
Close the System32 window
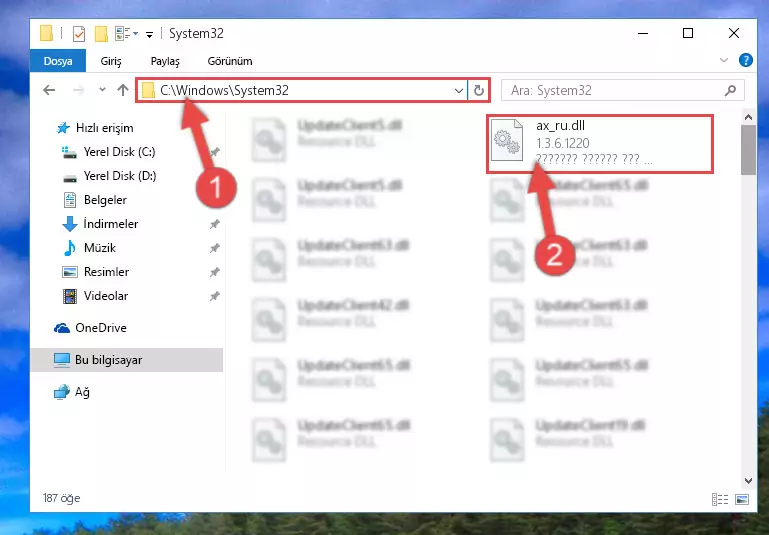(734, 33)
